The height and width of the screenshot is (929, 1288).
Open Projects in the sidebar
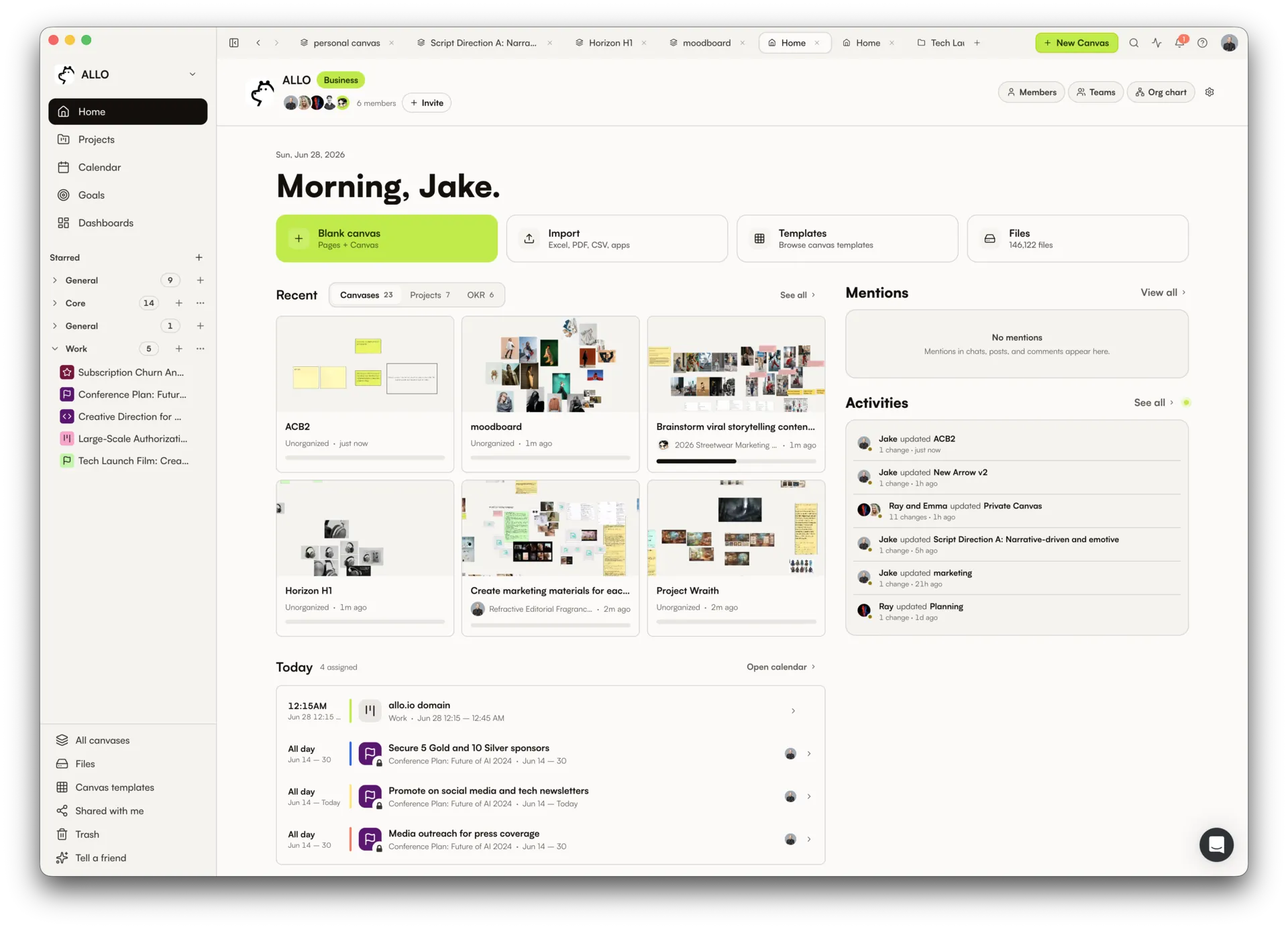pyautogui.click(x=127, y=140)
